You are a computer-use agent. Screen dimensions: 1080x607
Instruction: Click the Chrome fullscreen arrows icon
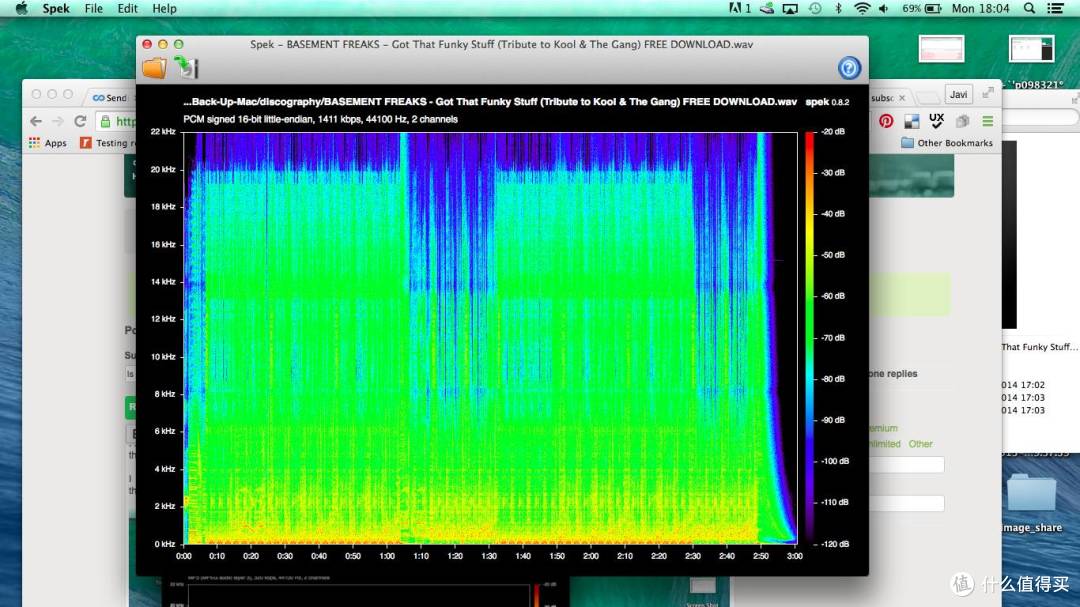tap(988, 92)
